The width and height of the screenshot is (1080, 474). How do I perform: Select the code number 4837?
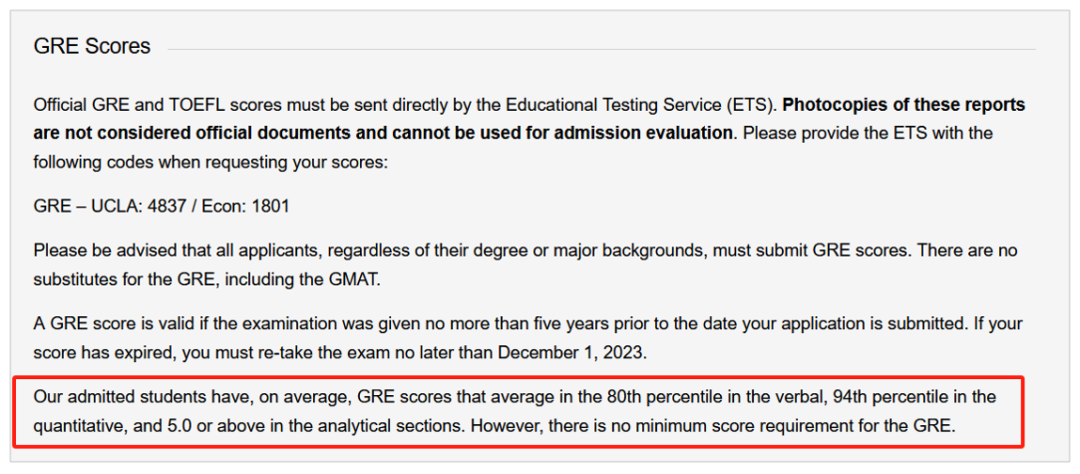[x=167, y=207]
